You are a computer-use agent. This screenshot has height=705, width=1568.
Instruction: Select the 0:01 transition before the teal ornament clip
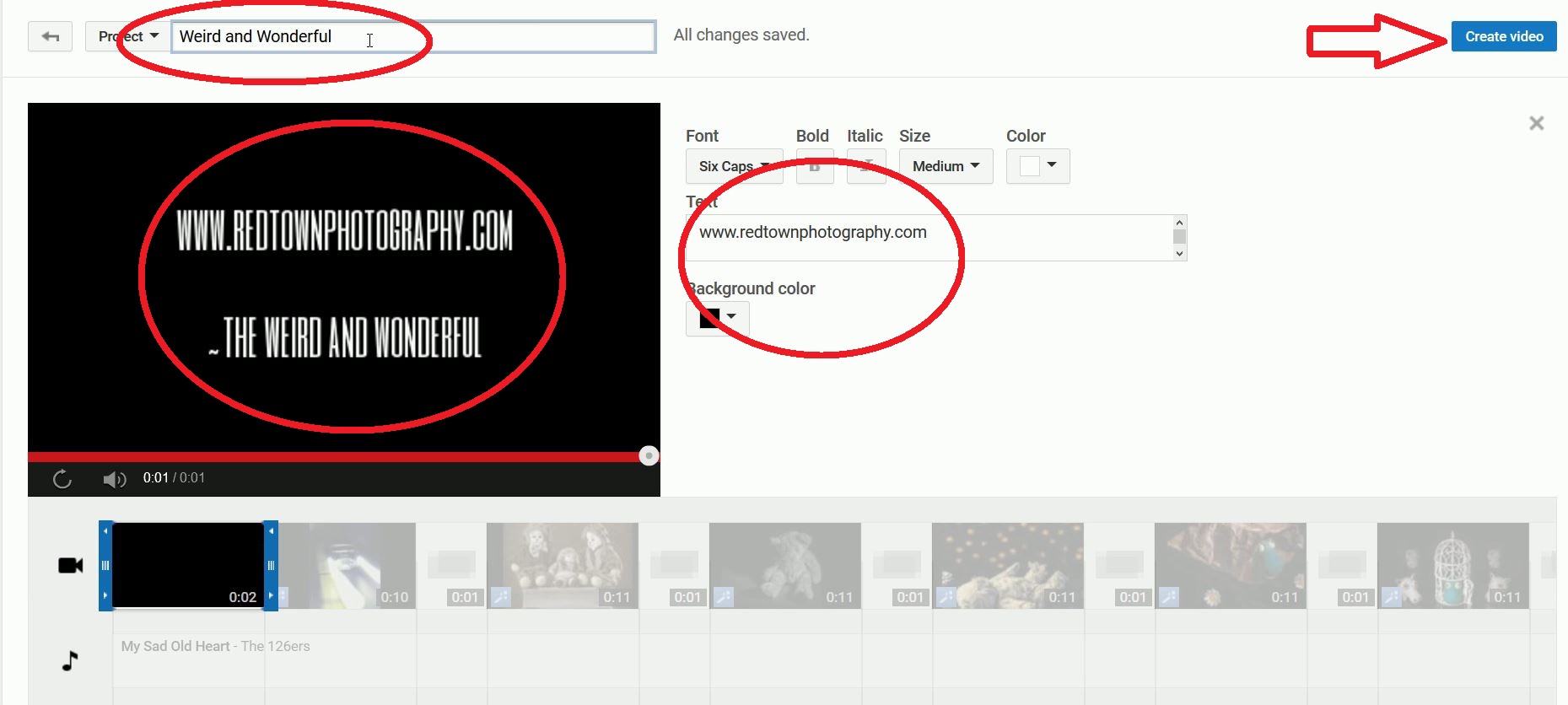pos(1119,565)
